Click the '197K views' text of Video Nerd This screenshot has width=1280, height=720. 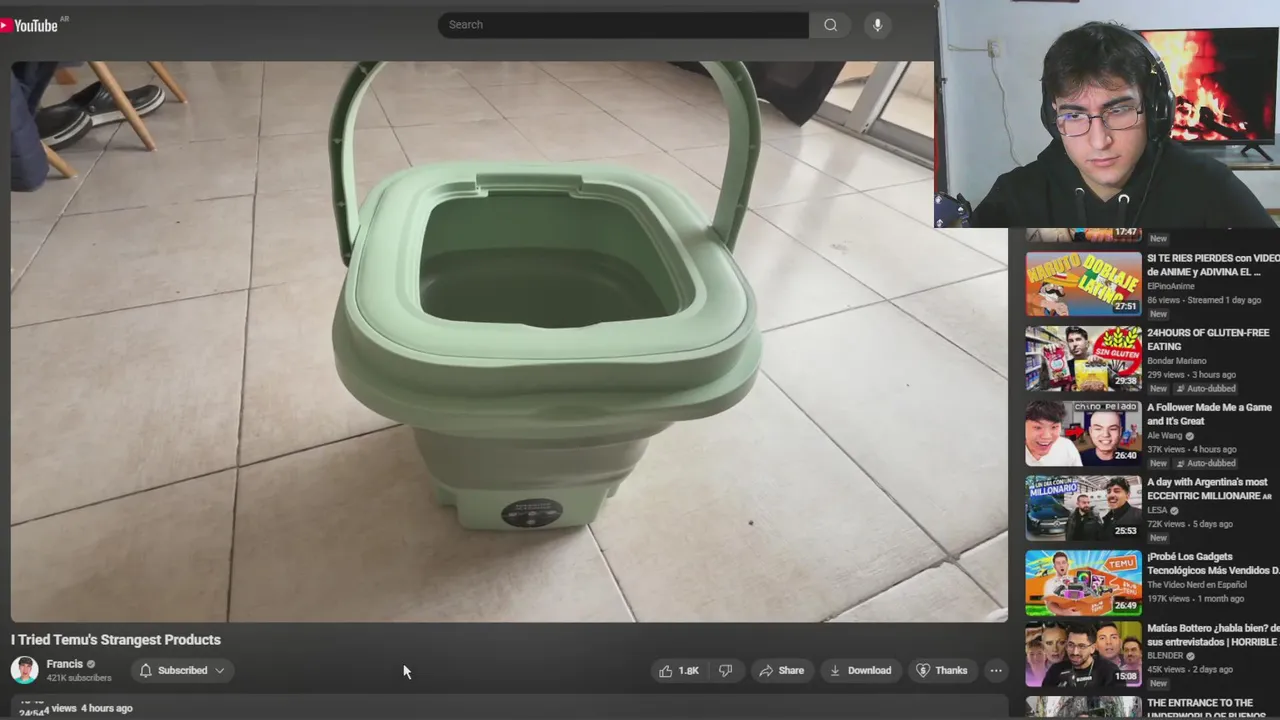click(1168, 599)
